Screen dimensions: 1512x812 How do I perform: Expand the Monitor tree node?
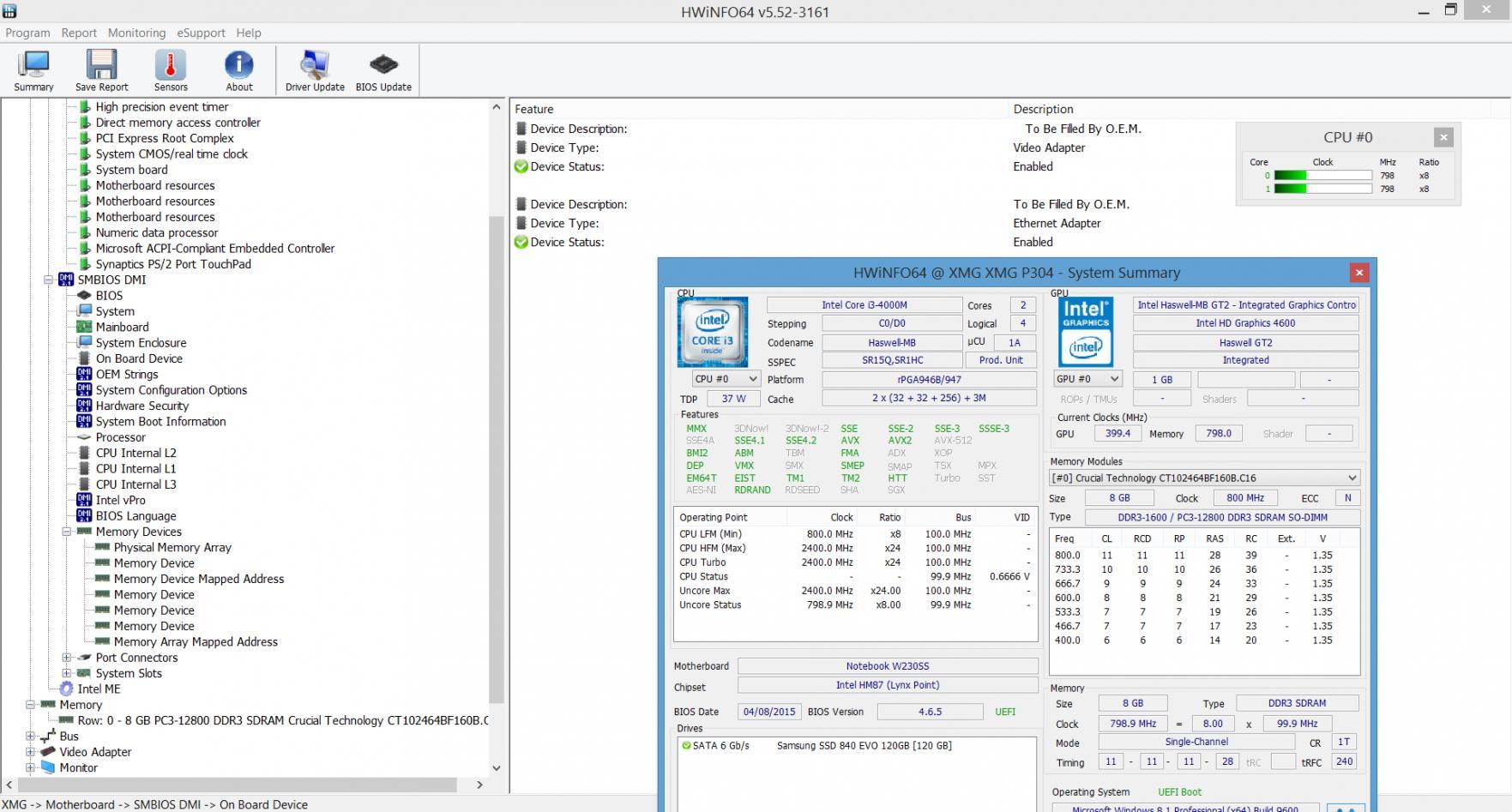point(31,767)
